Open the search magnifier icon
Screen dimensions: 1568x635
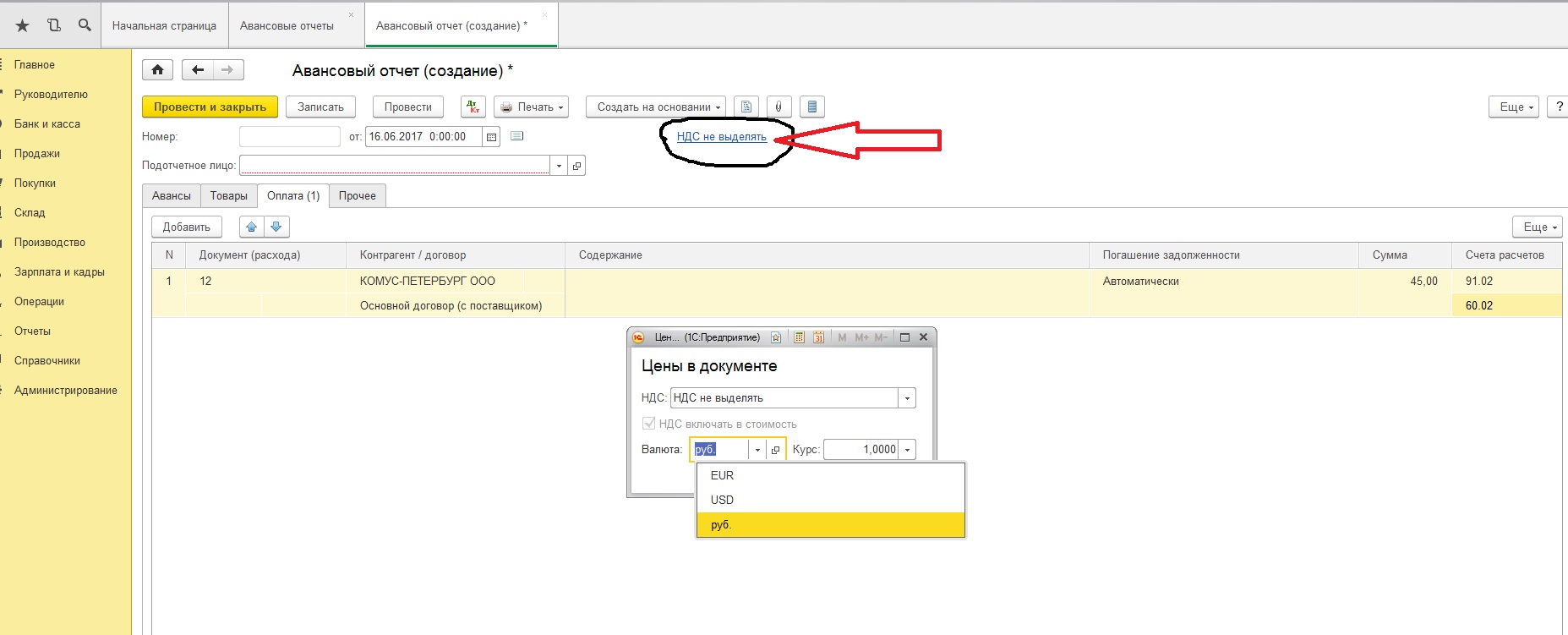(85, 25)
